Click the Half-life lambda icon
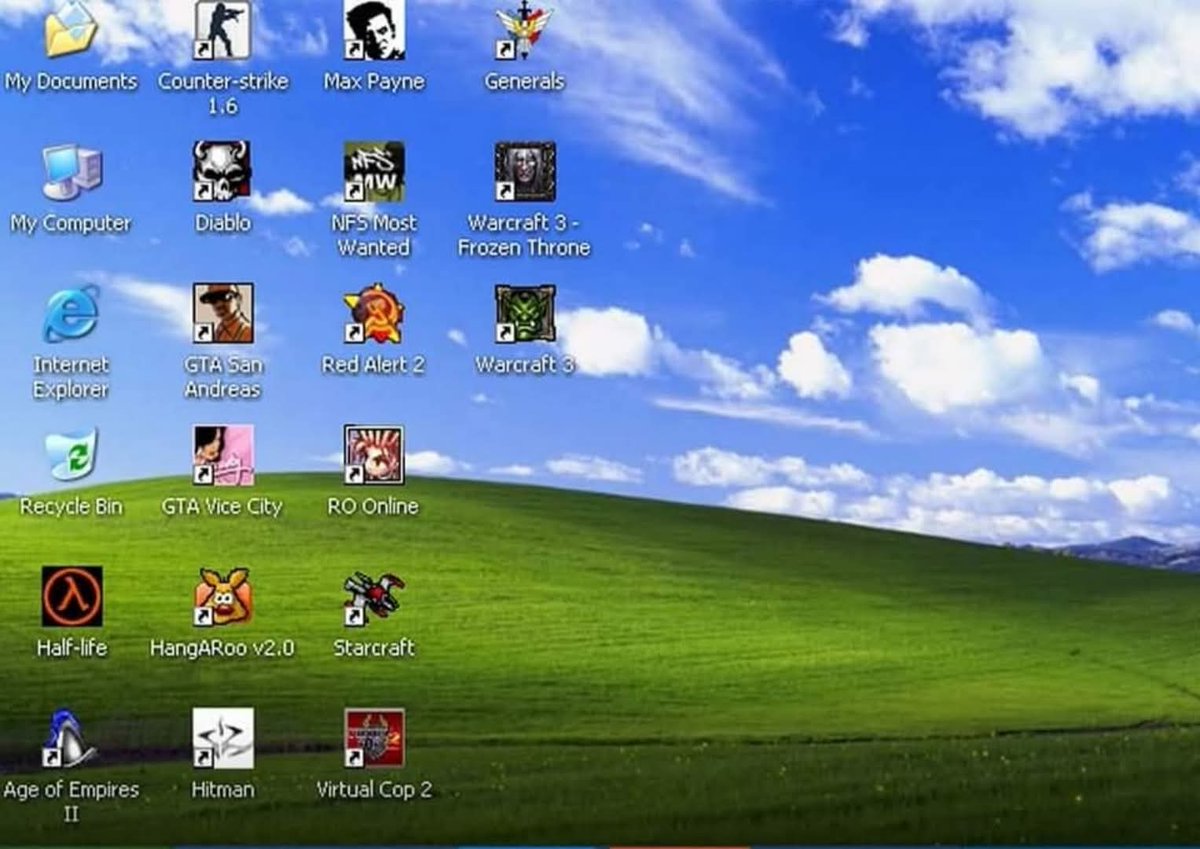 click(x=71, y=596)
